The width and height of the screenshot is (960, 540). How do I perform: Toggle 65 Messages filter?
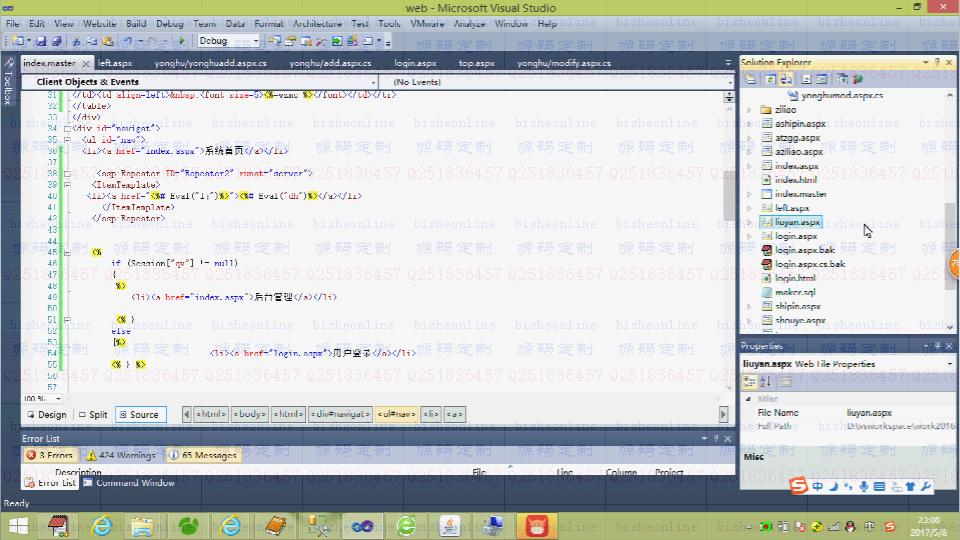pyautogui.click(x=203, y=455)
